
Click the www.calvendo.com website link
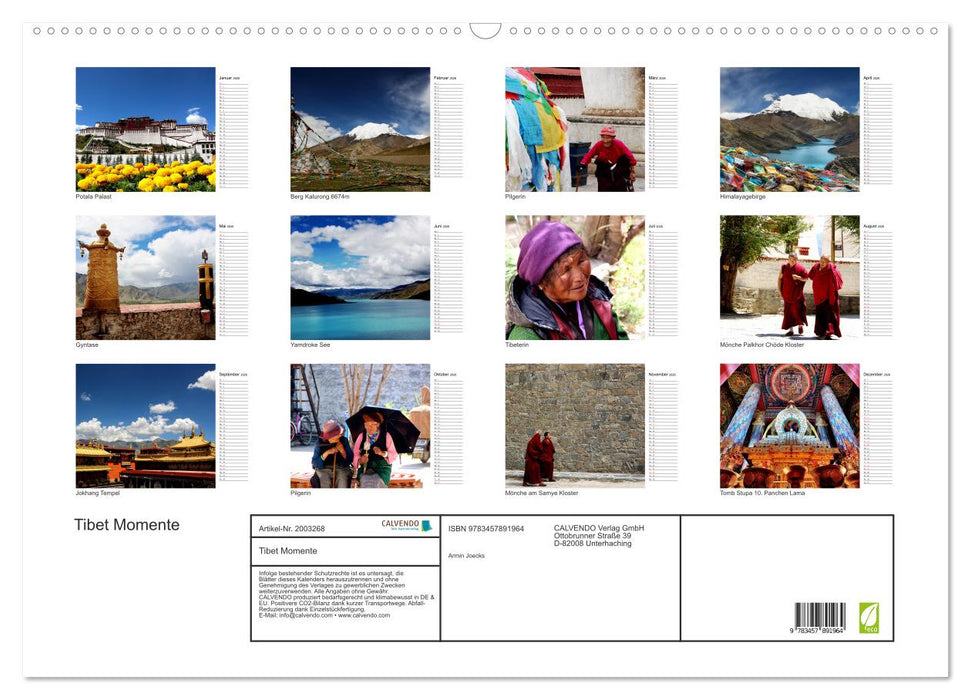[365, 614]
